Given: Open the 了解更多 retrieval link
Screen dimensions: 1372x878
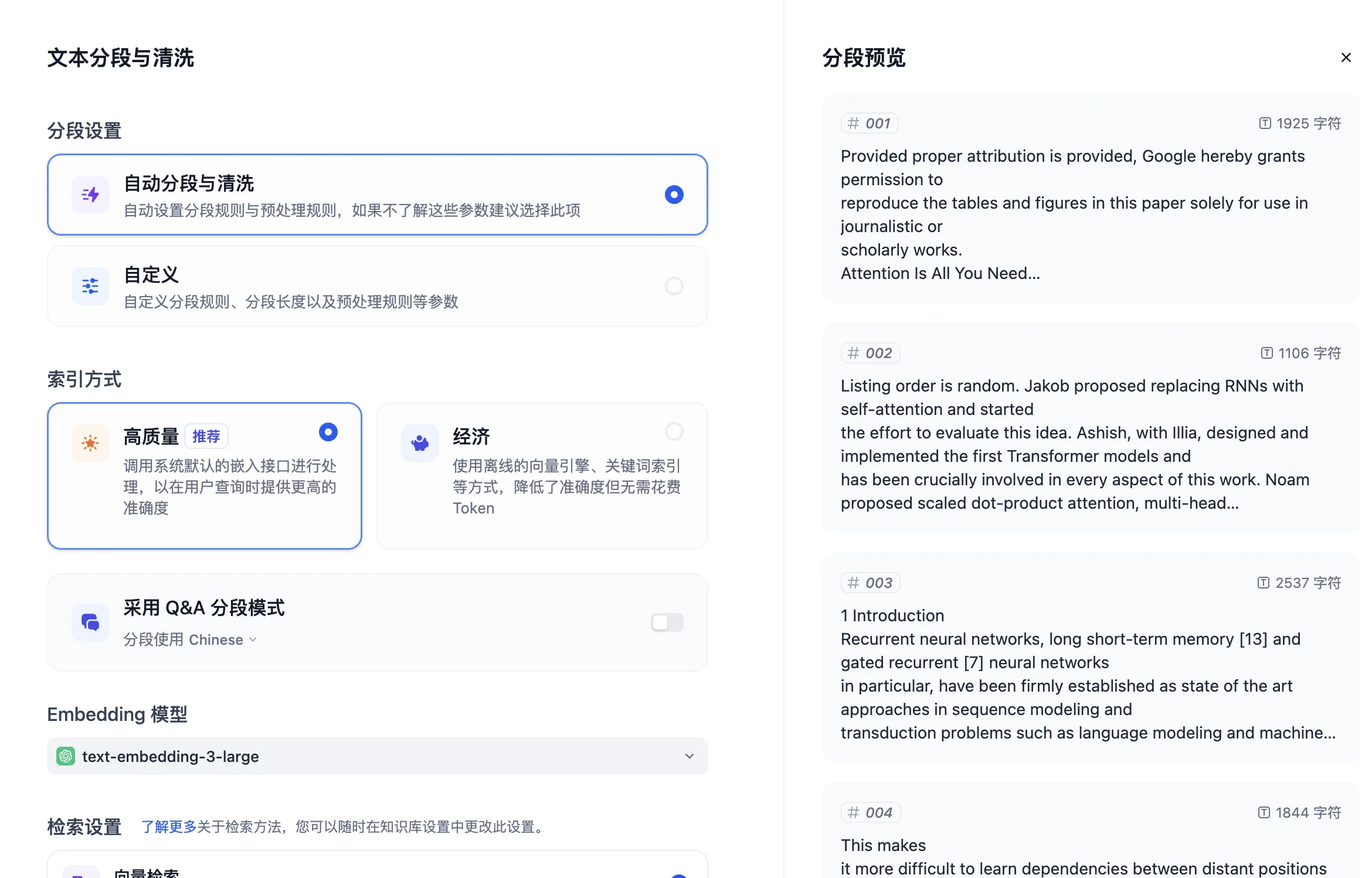Looking at the screenshot, I should coord(169,827).
